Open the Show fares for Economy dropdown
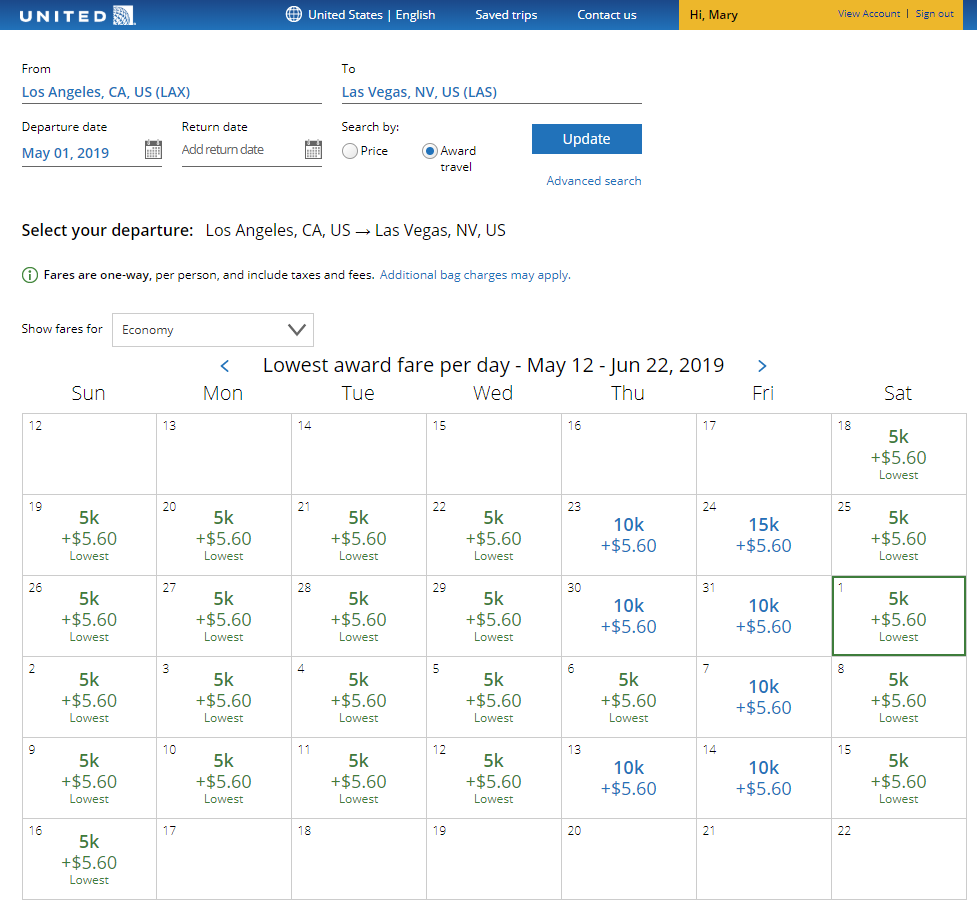 (x=212, y=330)
